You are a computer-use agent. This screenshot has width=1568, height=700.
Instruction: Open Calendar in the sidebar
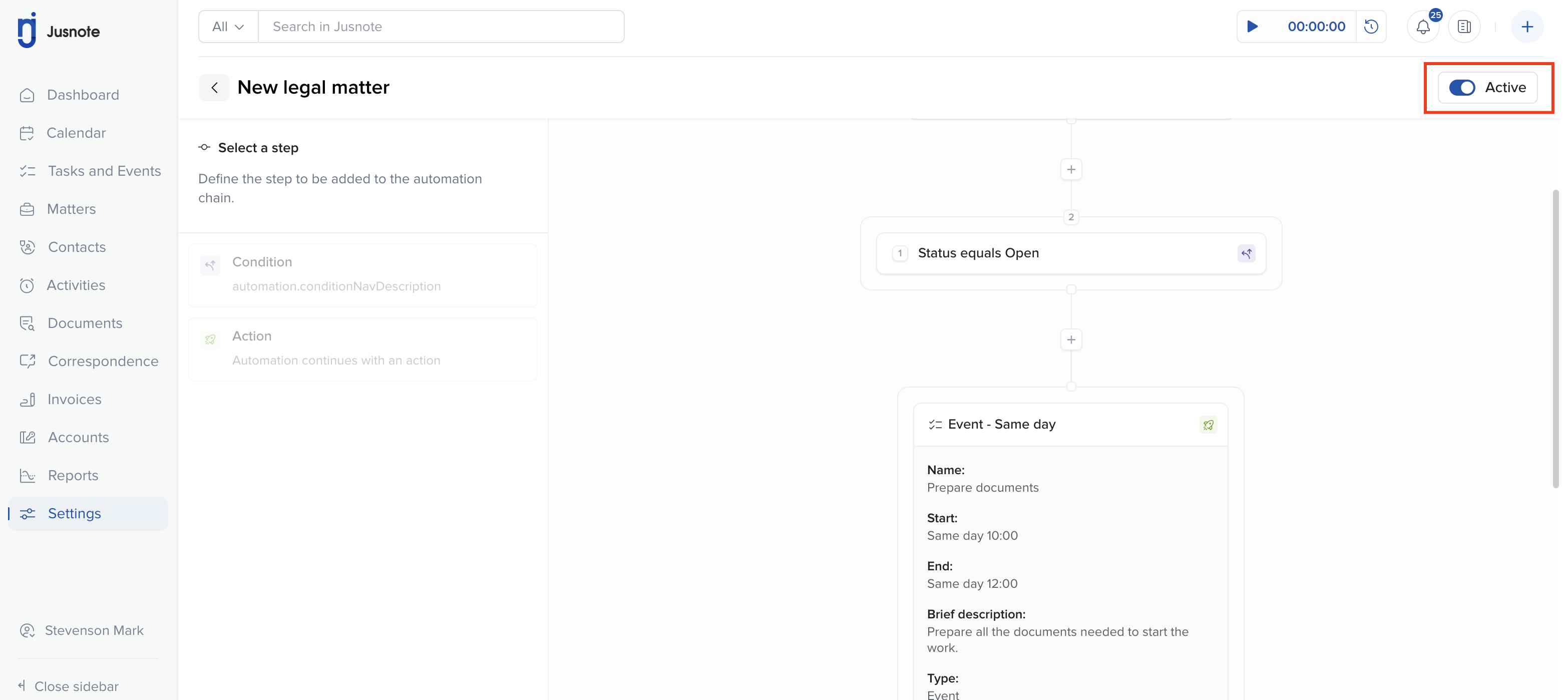[76, 133]
